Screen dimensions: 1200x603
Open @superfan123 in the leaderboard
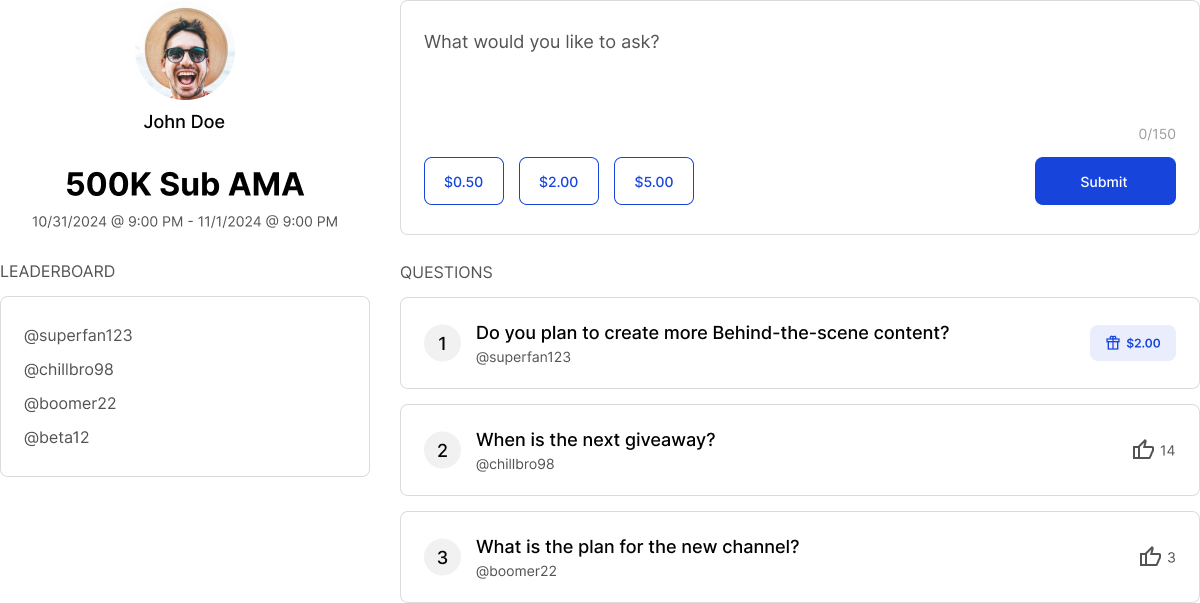point(78,335)
